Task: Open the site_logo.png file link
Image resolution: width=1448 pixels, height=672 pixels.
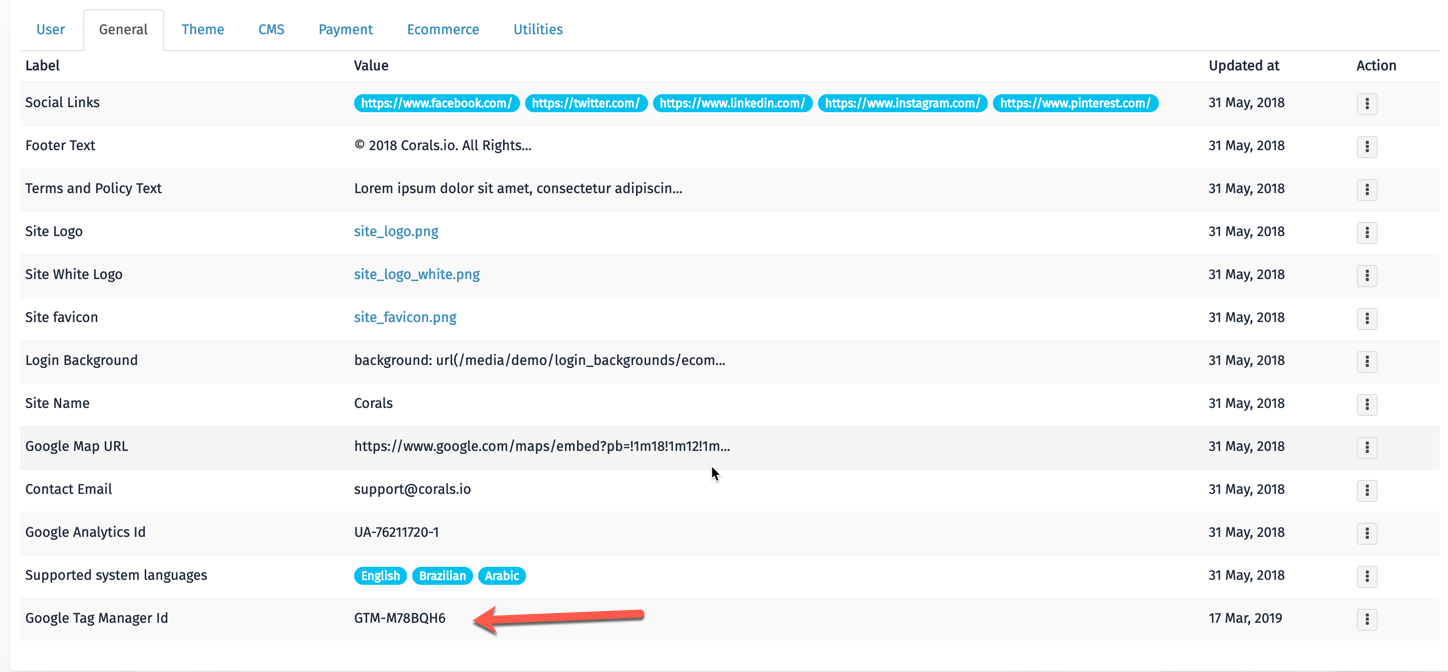Action: click(x=396, y=231)
